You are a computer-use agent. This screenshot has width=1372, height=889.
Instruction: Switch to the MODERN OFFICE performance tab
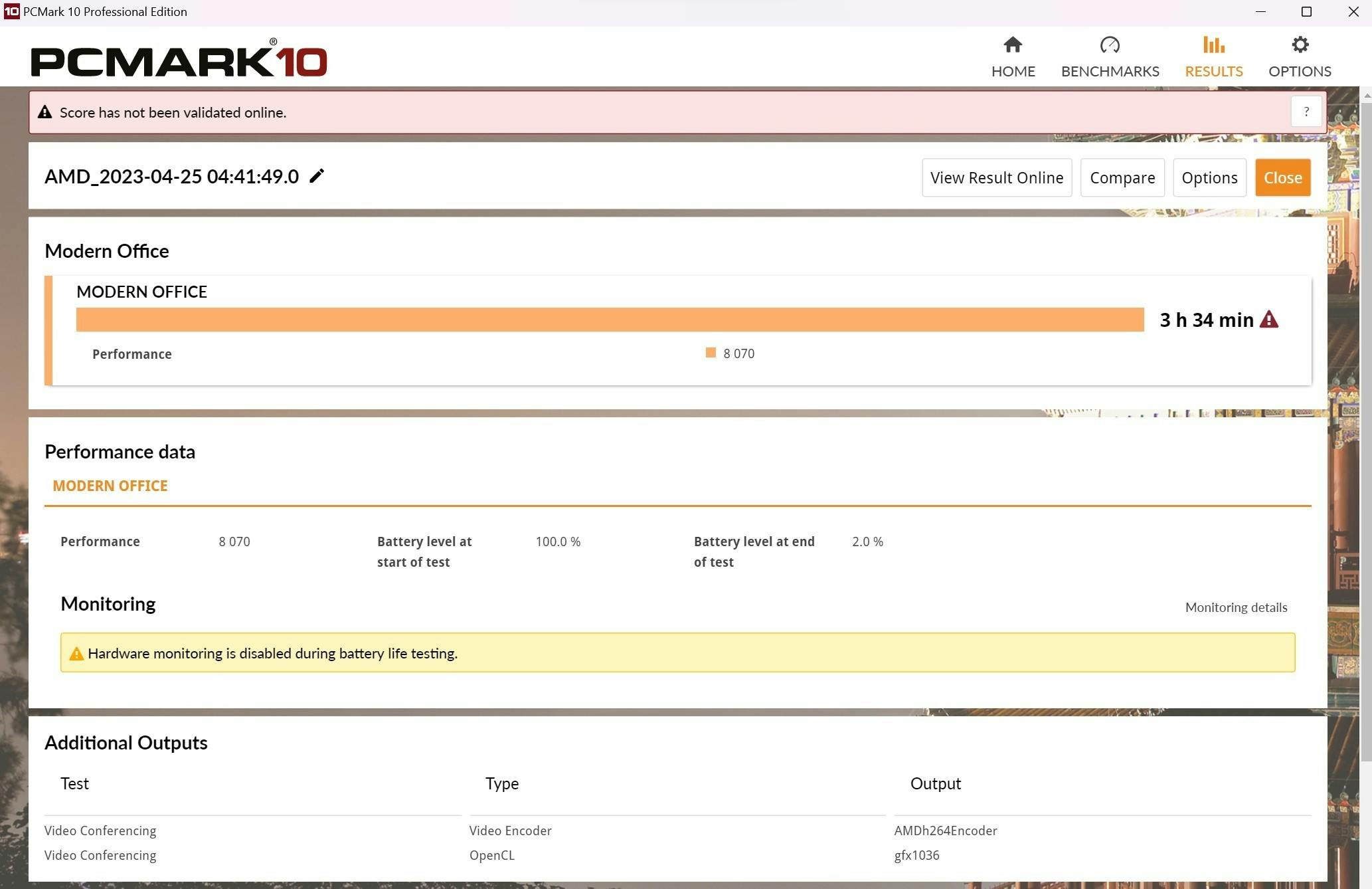110,486
